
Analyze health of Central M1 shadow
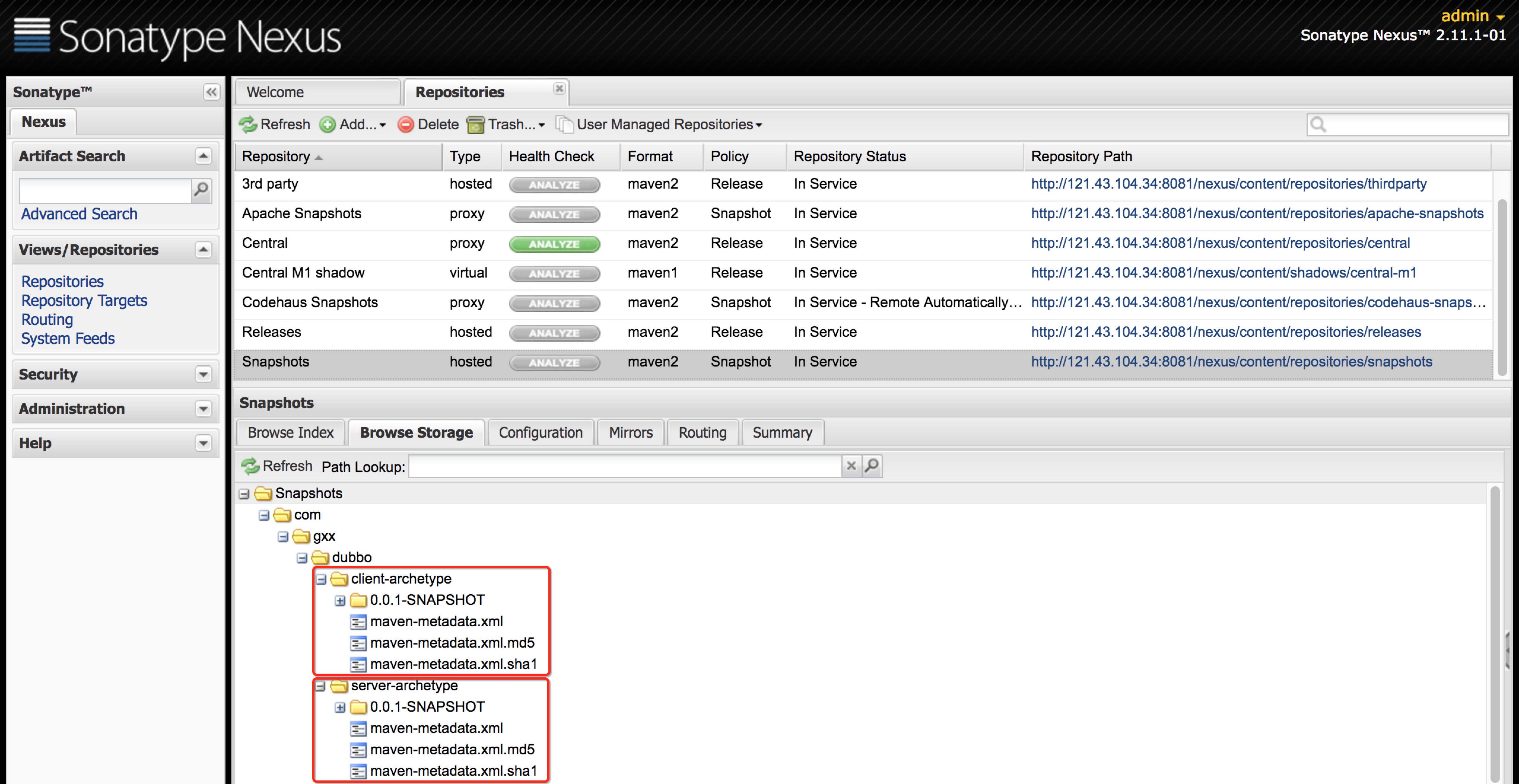coord(554,273)
